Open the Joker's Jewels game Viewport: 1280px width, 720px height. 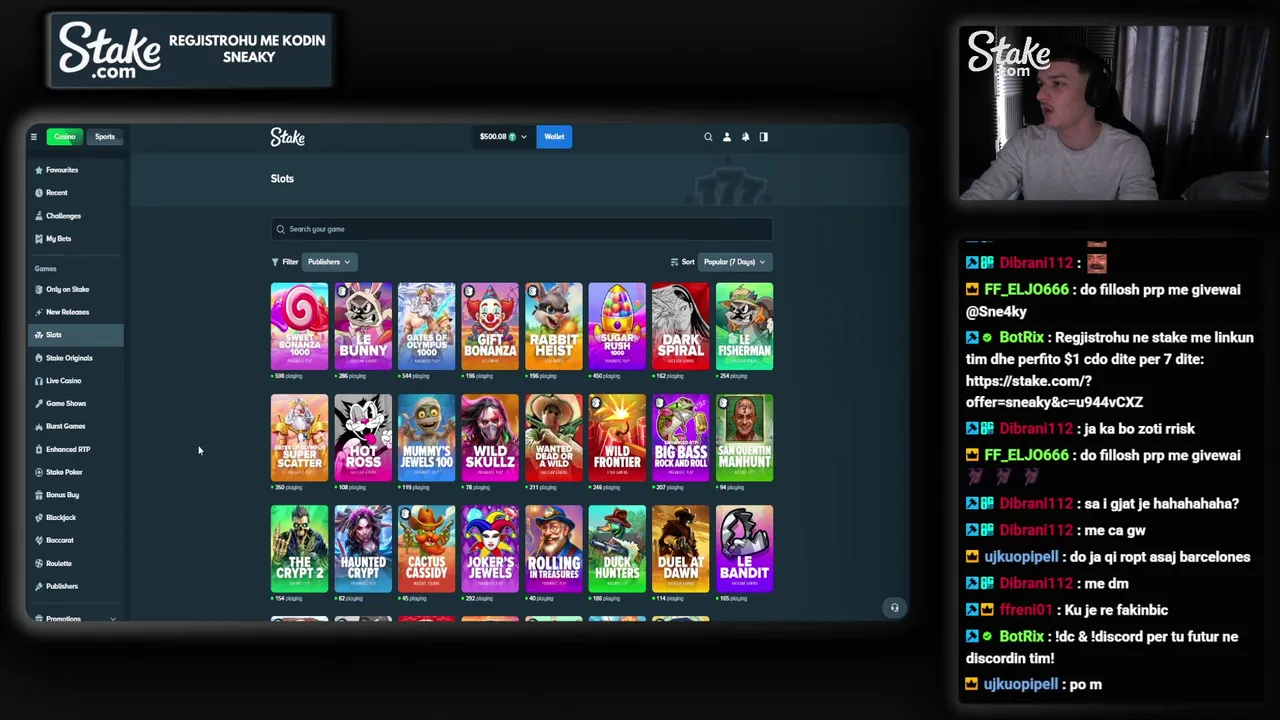pos(490,549)
